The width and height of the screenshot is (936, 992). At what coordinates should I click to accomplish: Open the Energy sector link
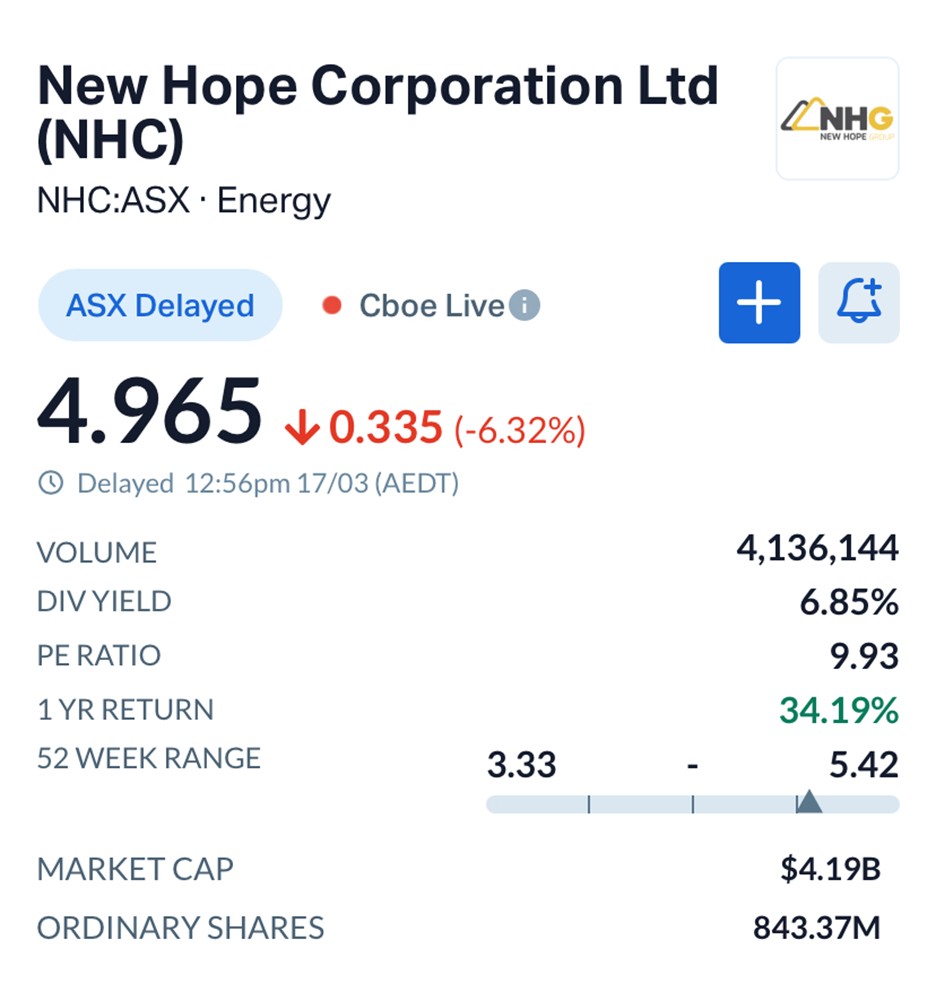pyautogui.click(x=273, y=201)
